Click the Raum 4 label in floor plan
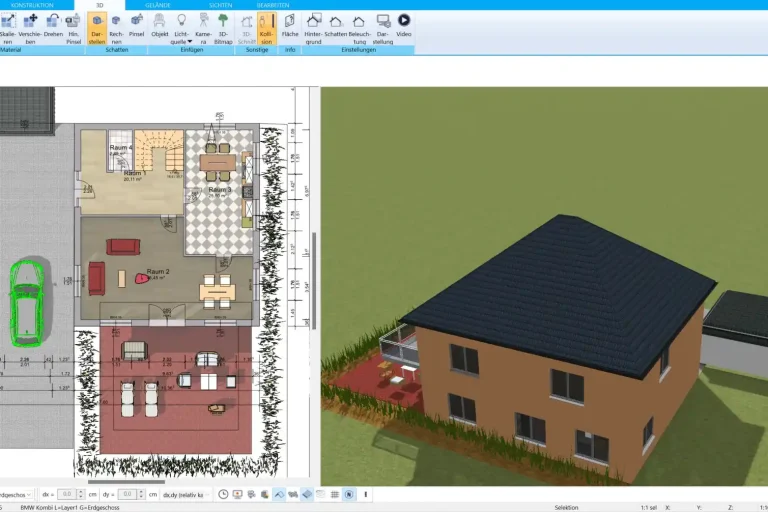 click(120, 147)
